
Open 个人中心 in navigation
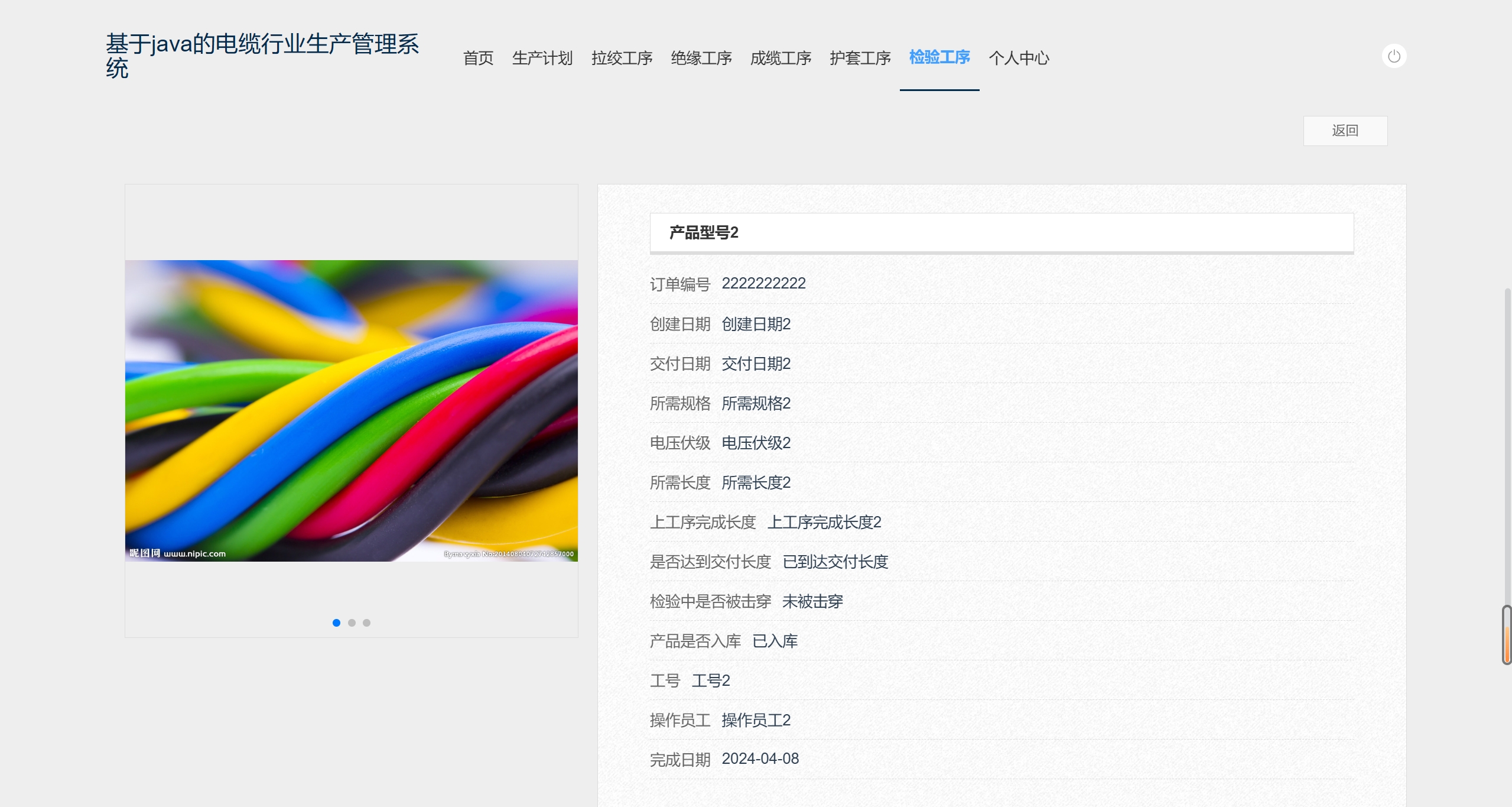tap(1019, 58)
